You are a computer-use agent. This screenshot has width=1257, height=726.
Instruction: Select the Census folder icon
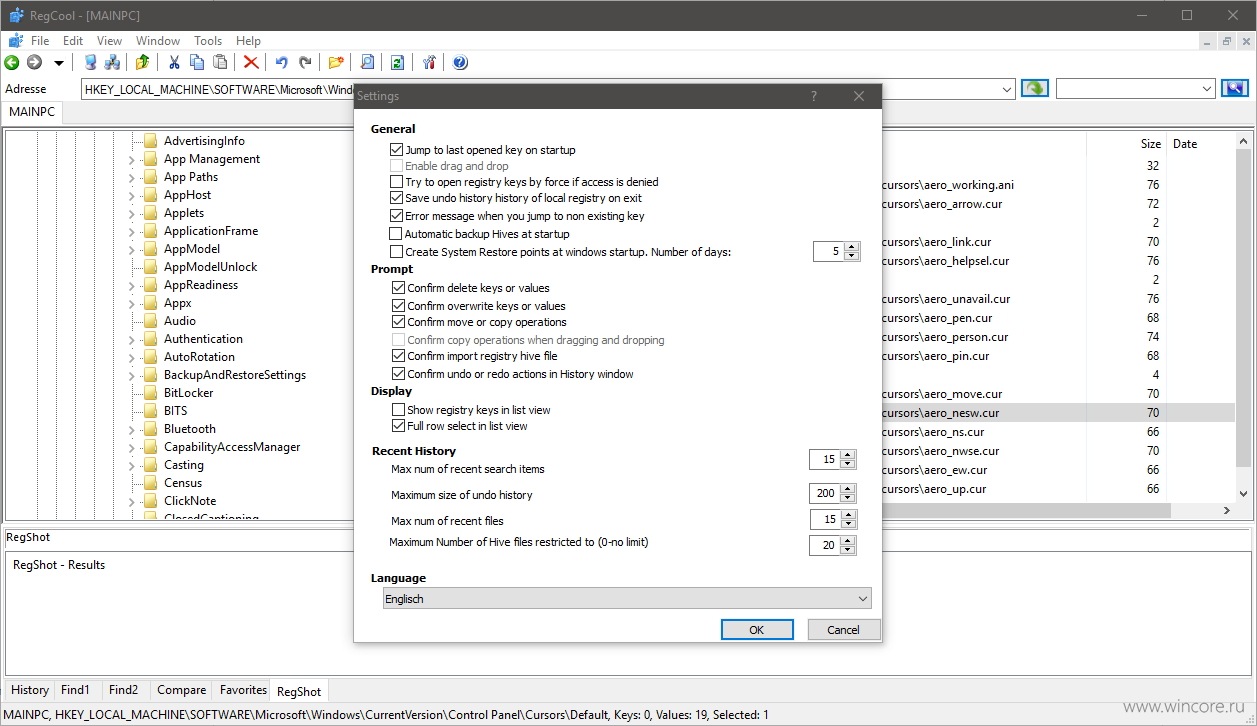coord(150,483)
